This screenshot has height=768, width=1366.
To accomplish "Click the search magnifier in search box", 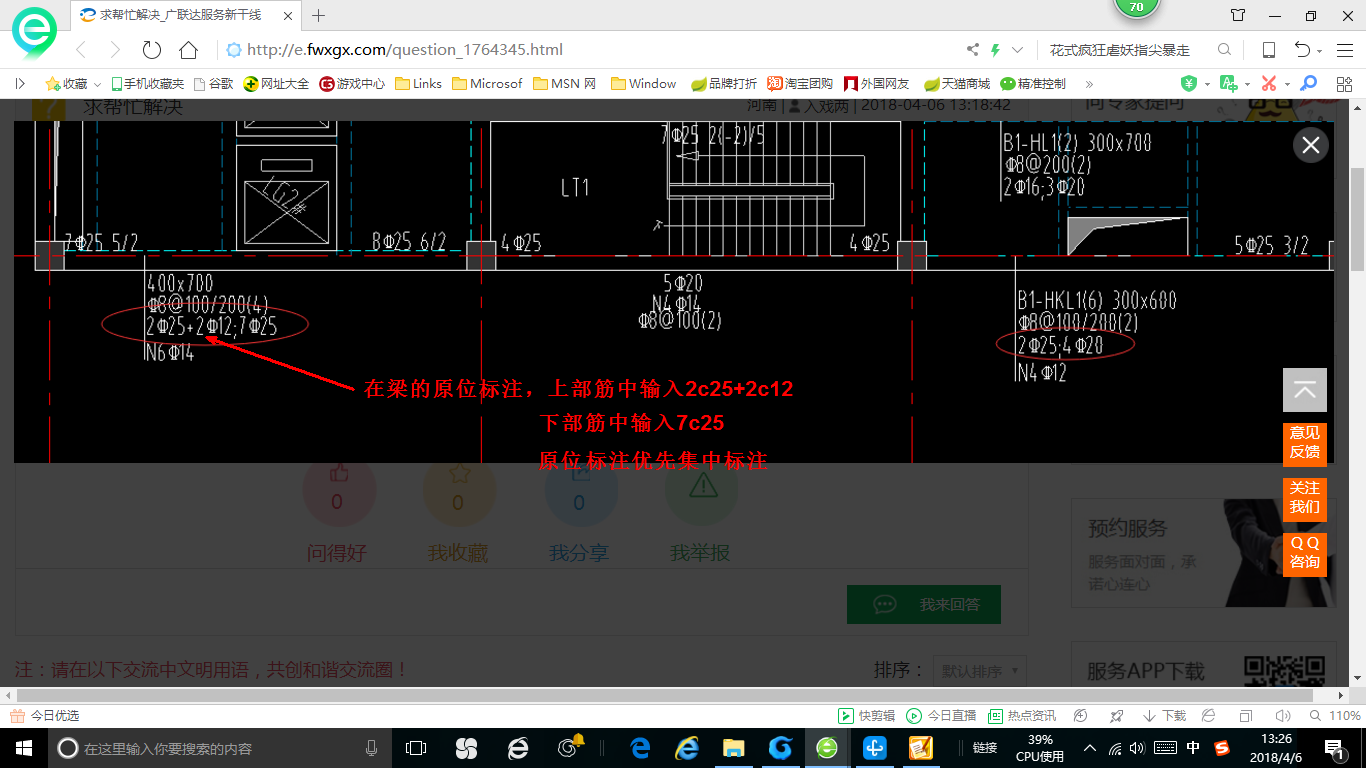I will point(1224,50).
